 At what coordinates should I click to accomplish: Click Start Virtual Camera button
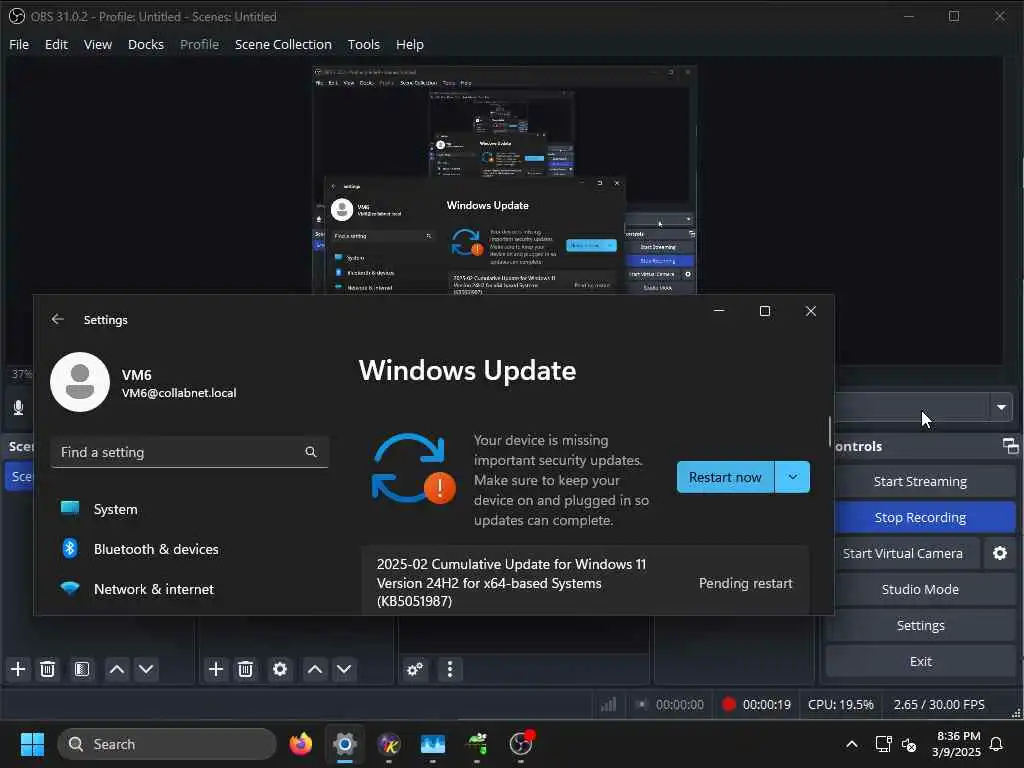pyautogui.click(x=903, y=553)
